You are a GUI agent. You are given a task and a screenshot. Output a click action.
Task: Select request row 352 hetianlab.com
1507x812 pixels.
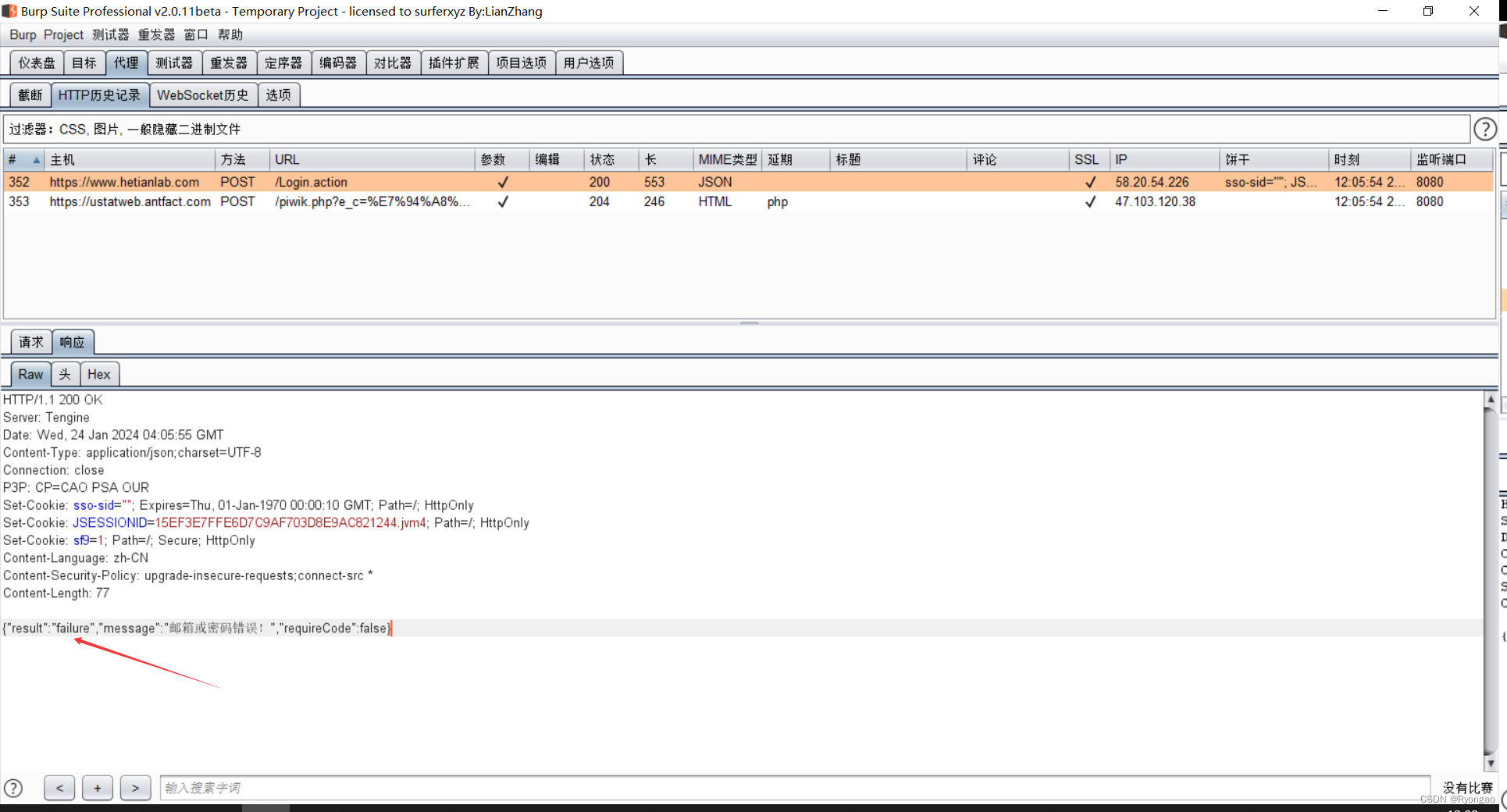(x=748, y=182)
